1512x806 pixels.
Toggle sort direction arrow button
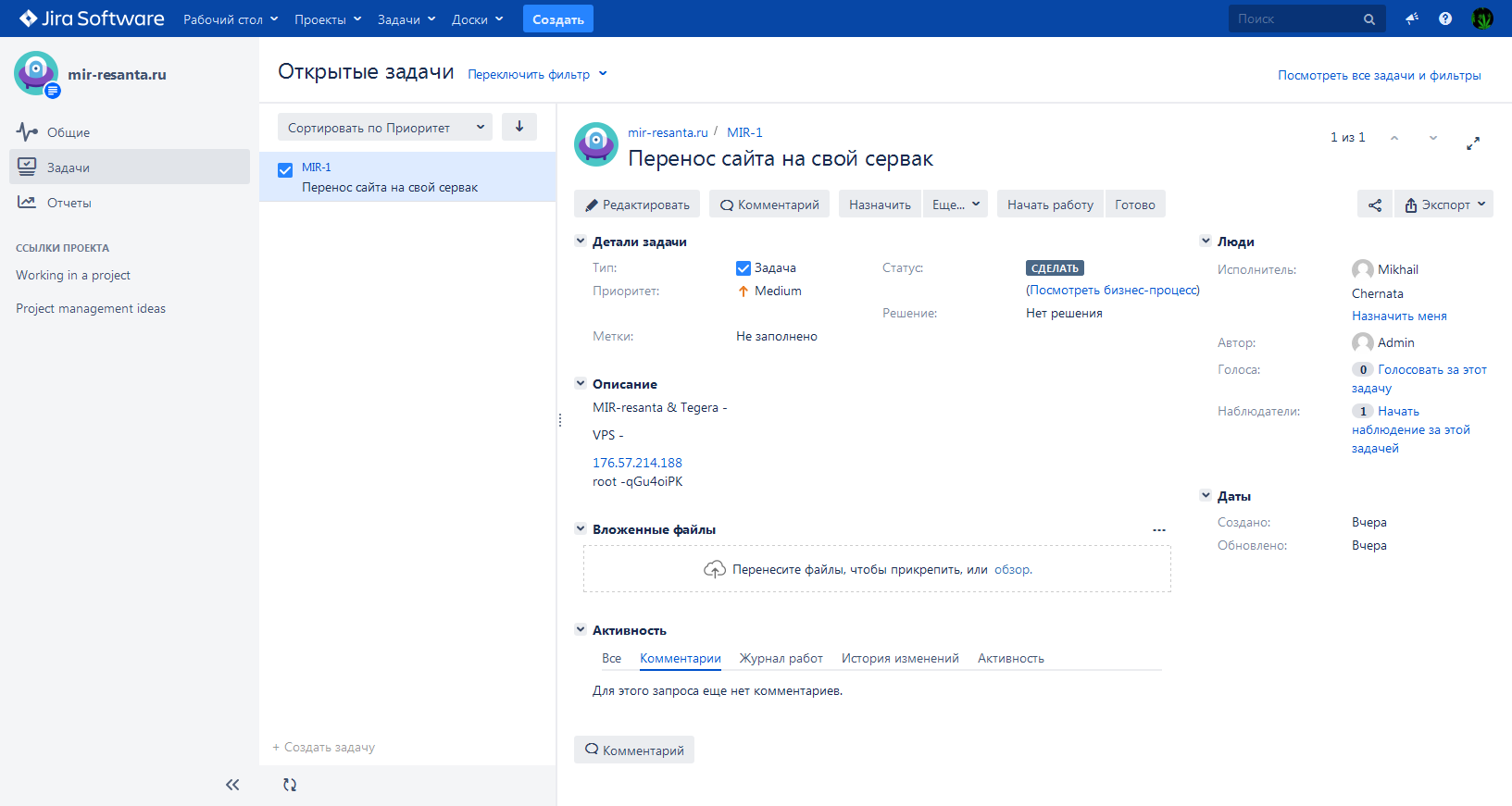pyautogui.click(x=519, y=127)
